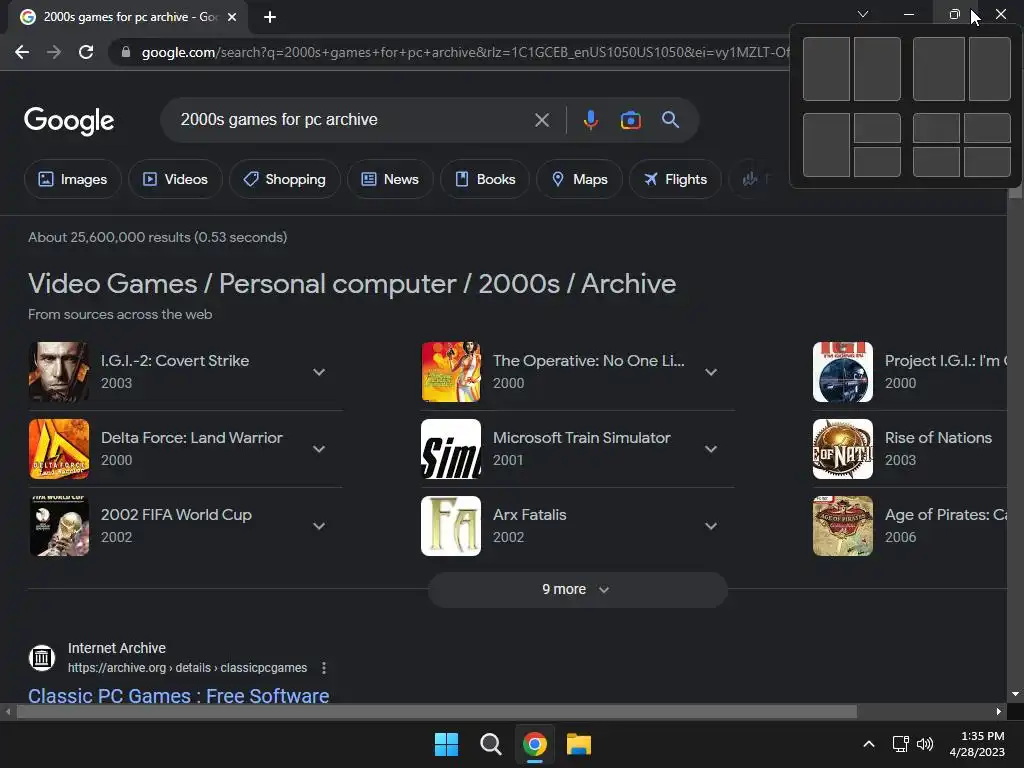Screen dimensions: 1024x768
Task: Switch to Shopping results
Action: 285,179
